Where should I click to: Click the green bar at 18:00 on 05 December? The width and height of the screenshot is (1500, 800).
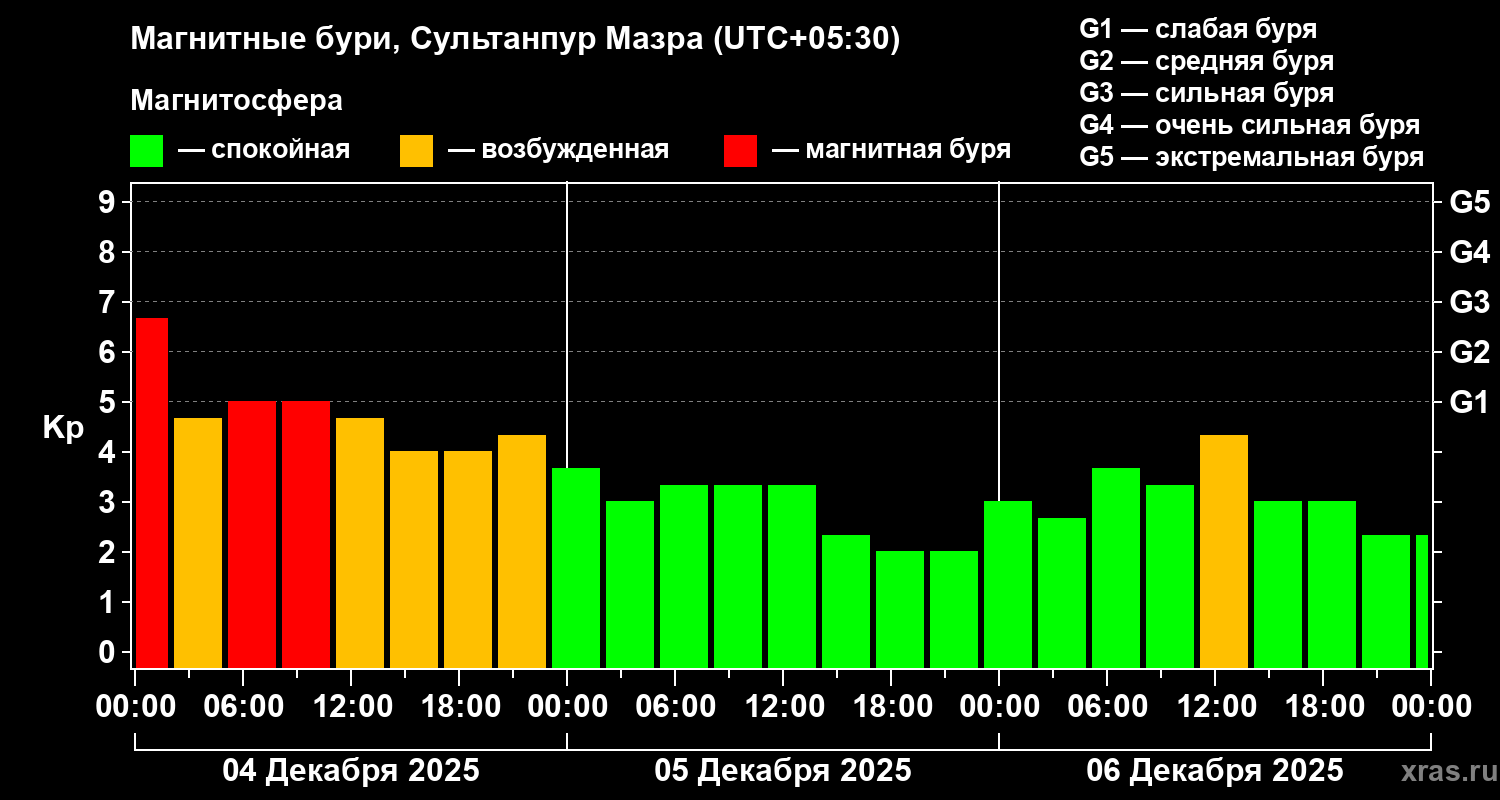(x=900, y=610)
